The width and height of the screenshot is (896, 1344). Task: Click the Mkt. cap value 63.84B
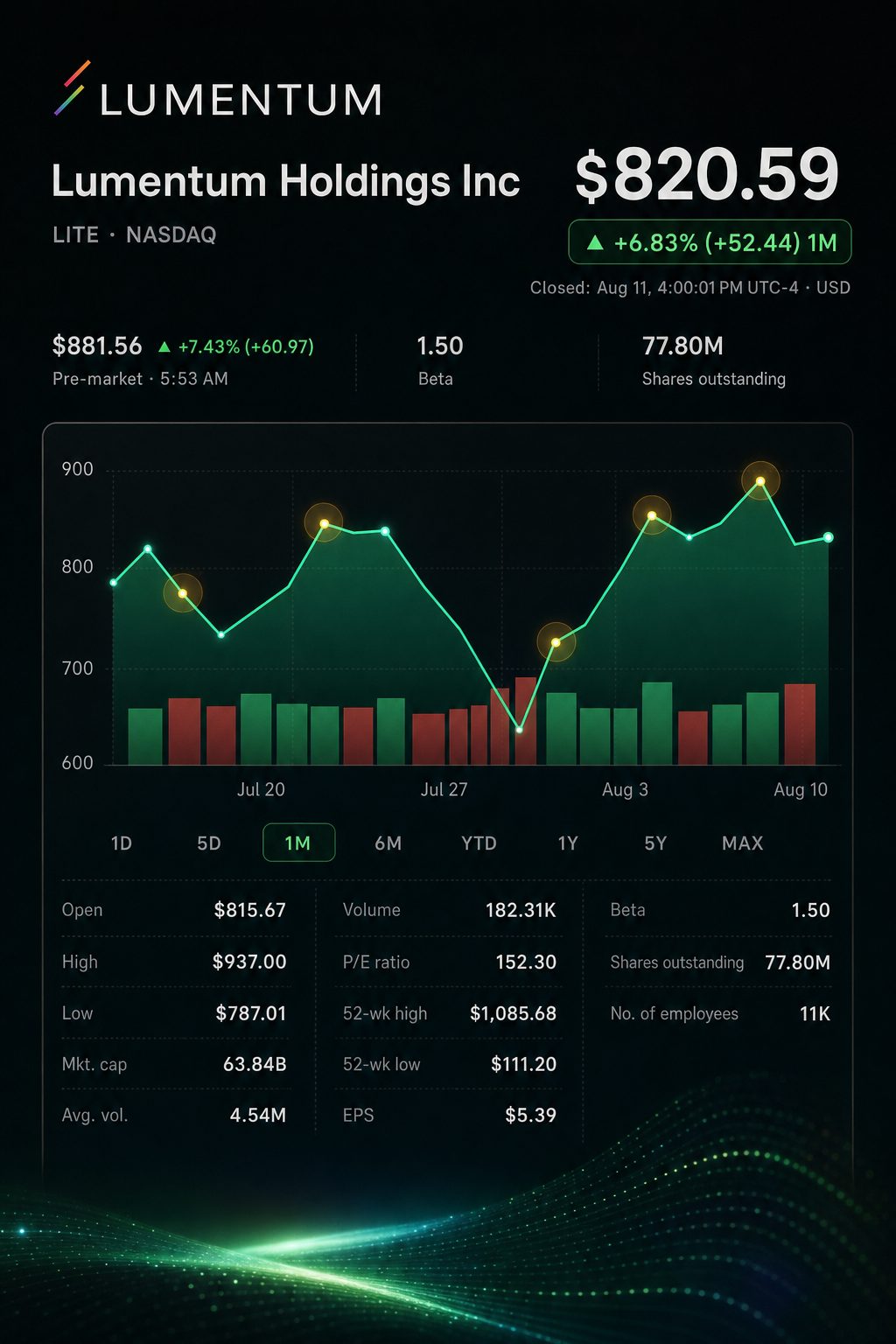click(255, 1064)
